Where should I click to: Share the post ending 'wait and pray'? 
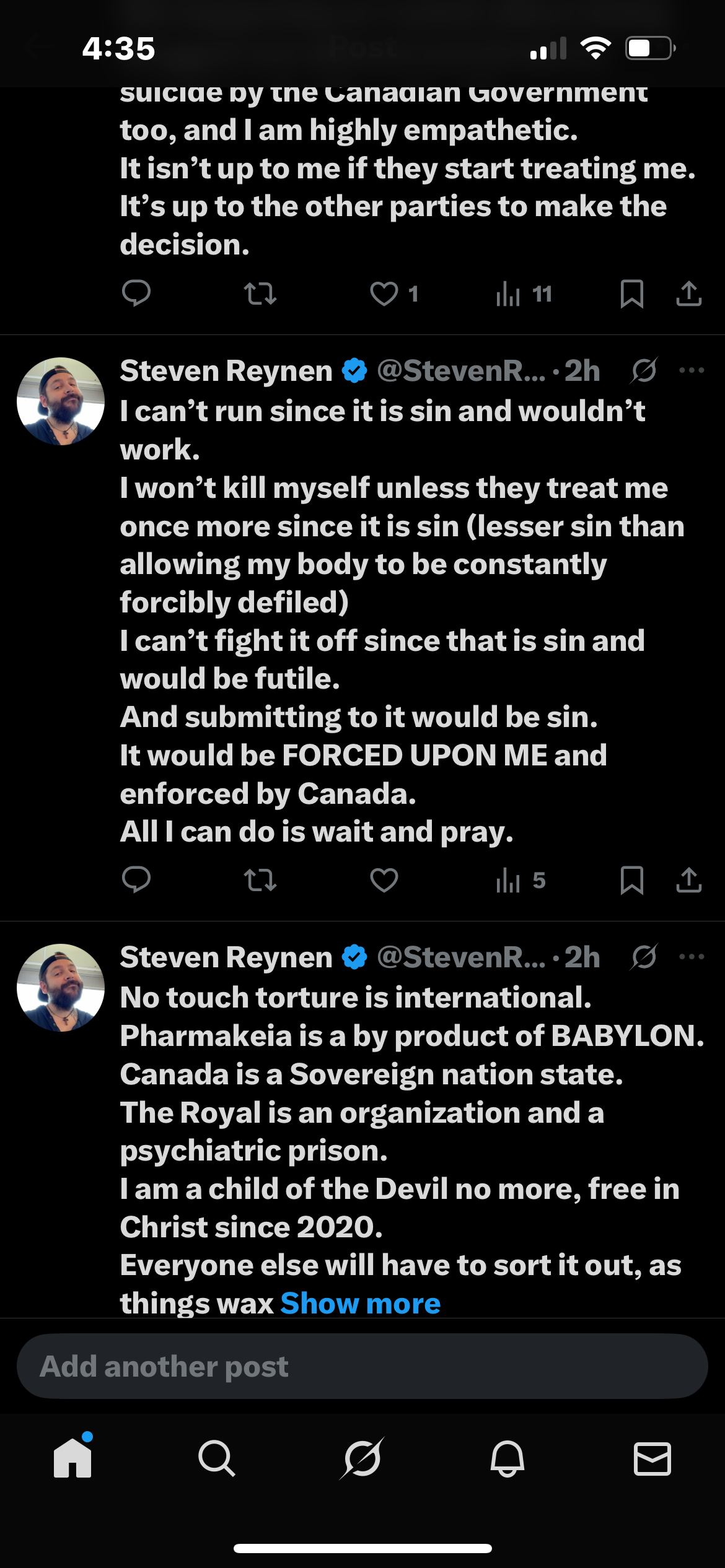pyautogui.click(x=688, y=880)
